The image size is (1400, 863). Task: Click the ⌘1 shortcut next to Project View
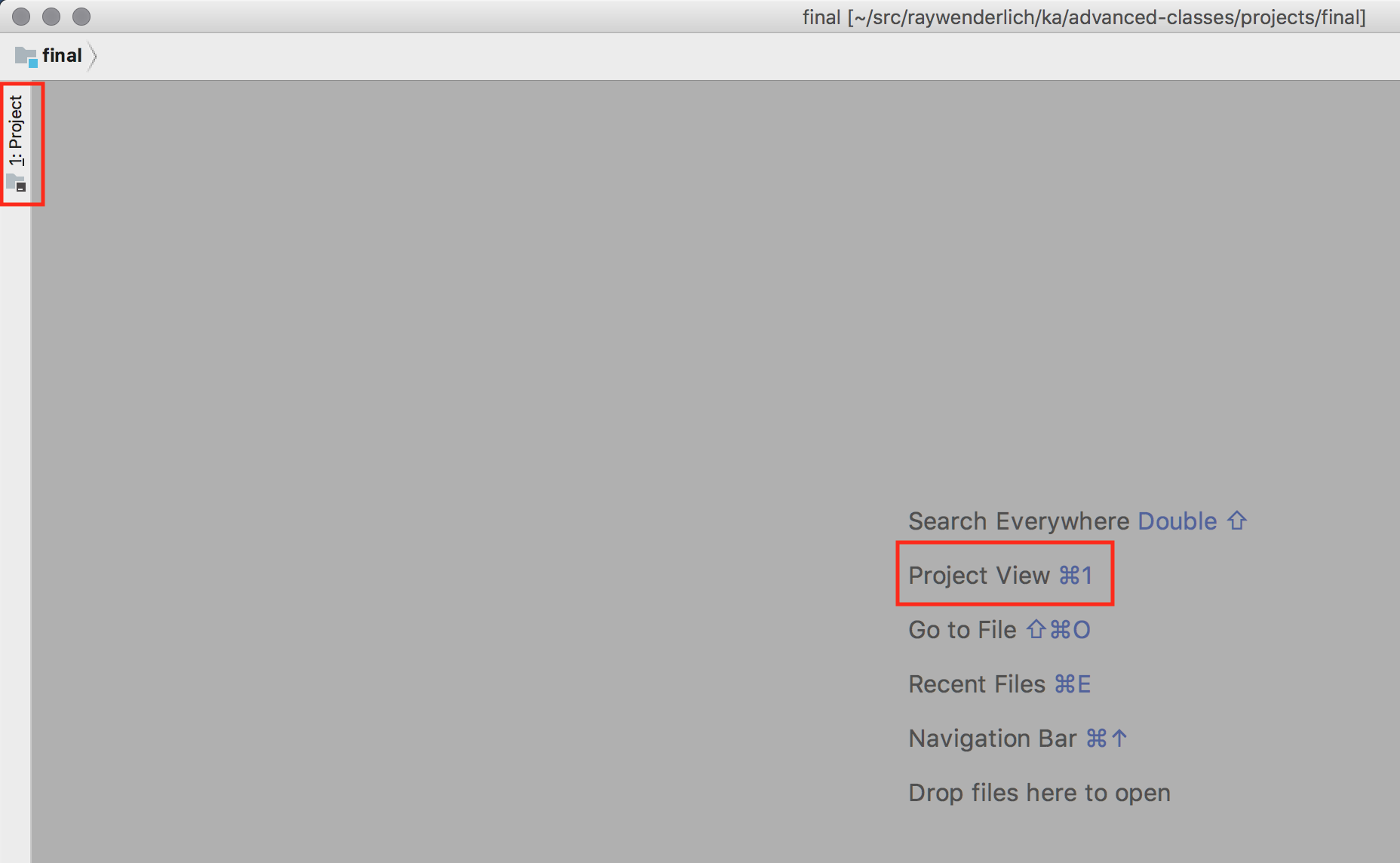(1076, 576)
